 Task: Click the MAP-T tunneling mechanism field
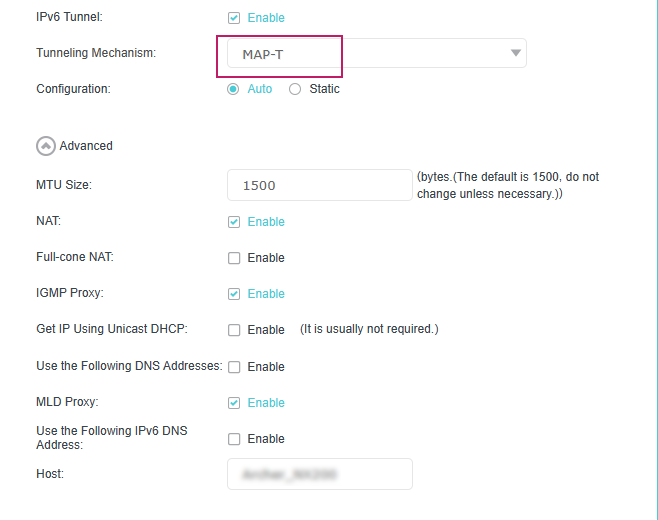tap(280, 54)
